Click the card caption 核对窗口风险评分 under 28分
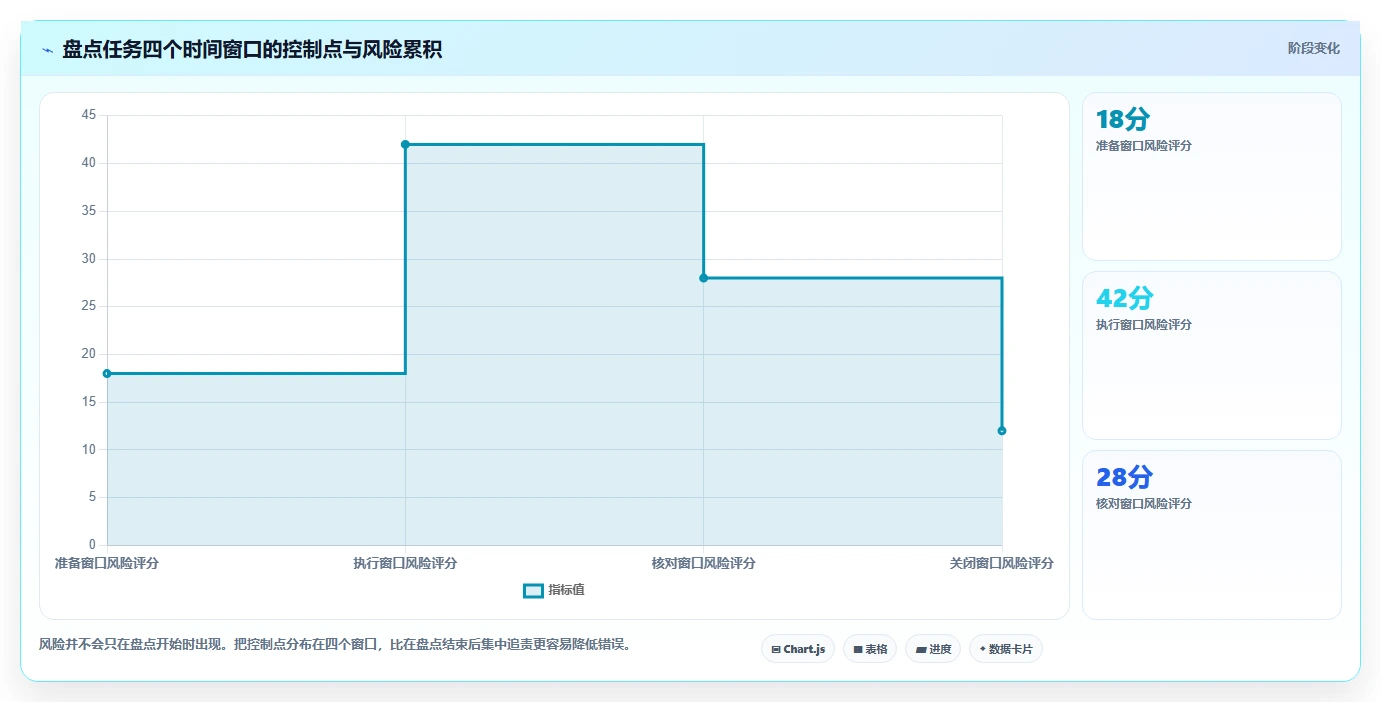The width and height of the screenshot is (1381, 702). pyautogui.click(x=1144, y=504)
